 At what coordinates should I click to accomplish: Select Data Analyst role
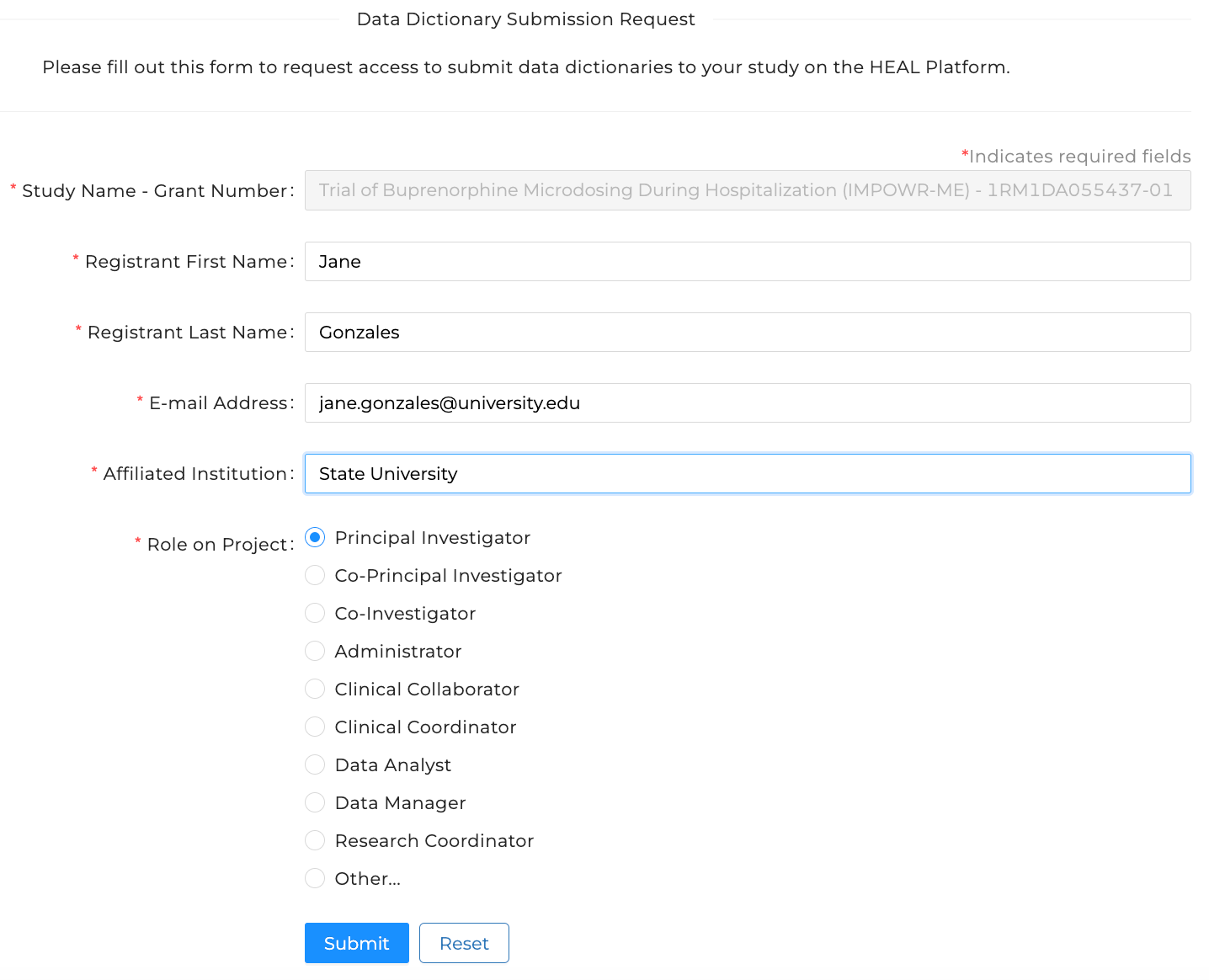[x=315, y=764]
